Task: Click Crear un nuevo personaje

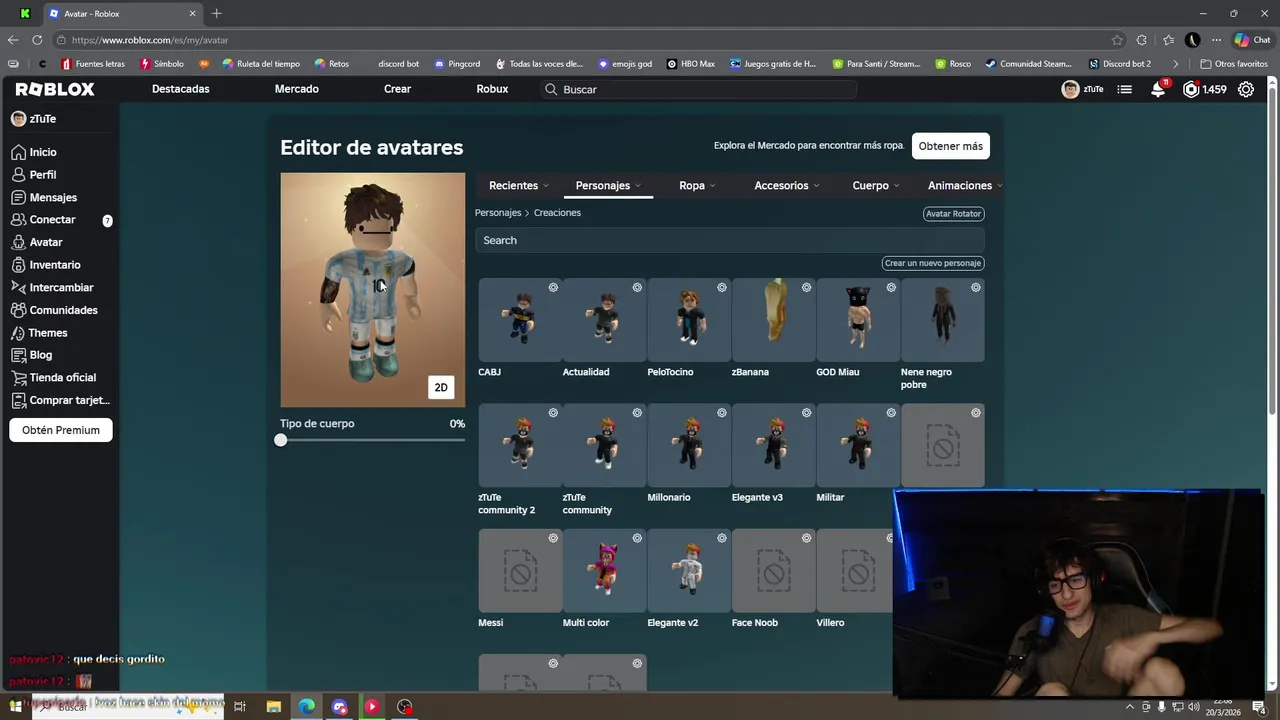Action: point(933,263)
